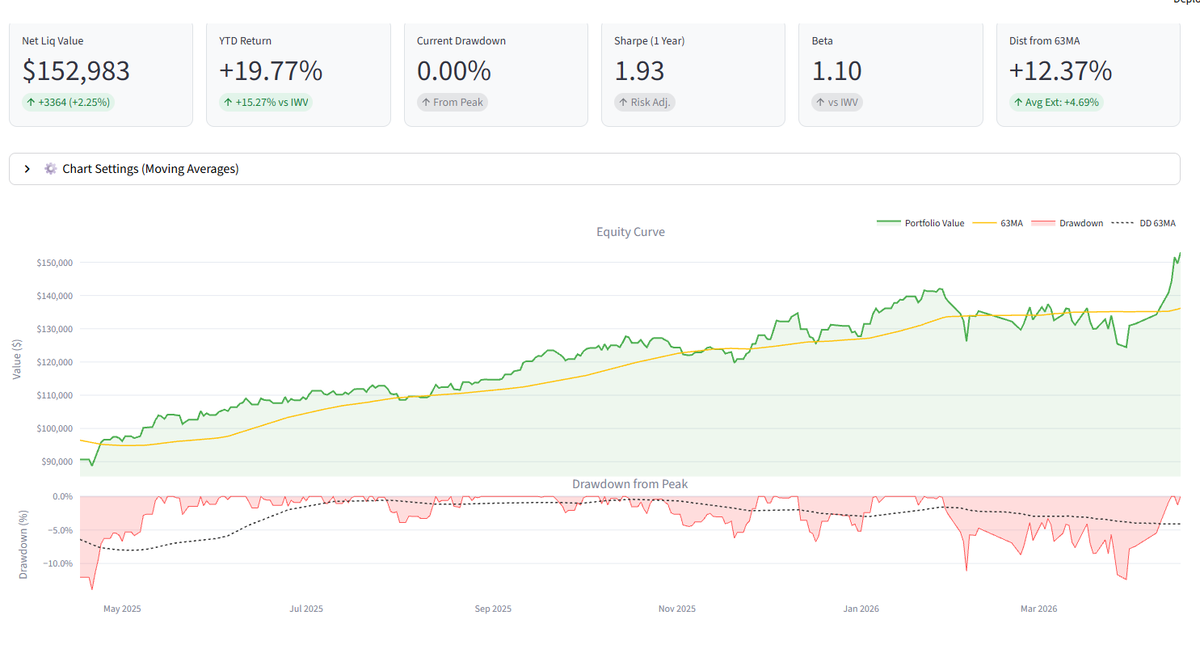Click the $152,983 Net Liq Value figure
Viewport: 1200px width, 649px height.
[76, 71]
